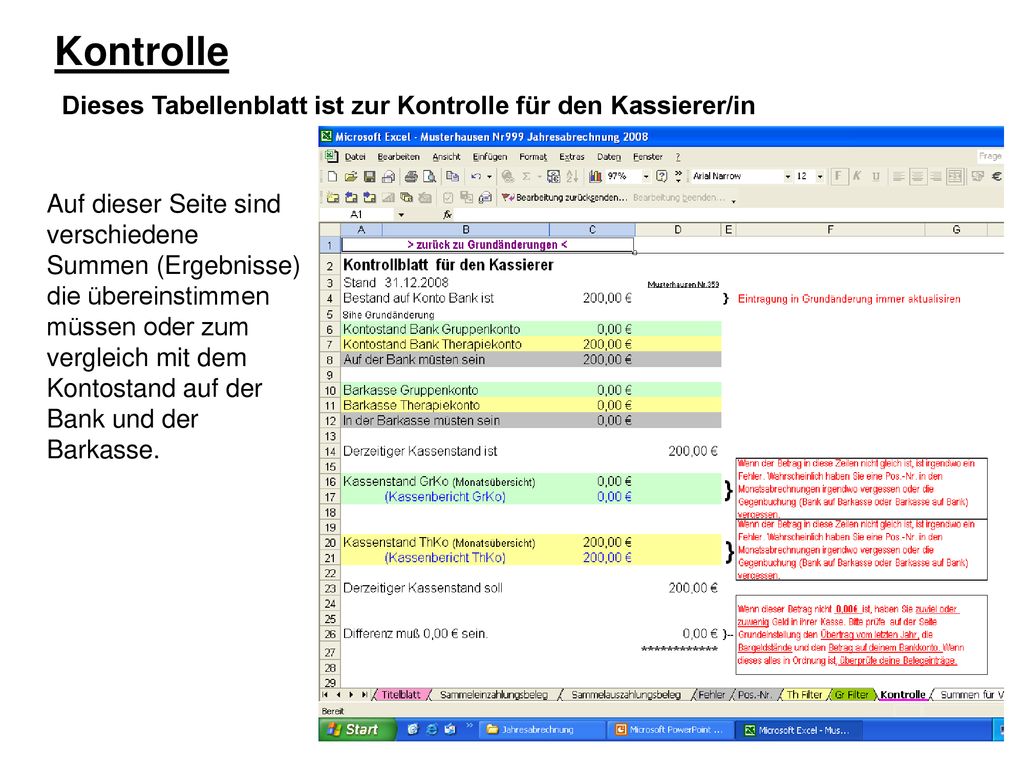The width and height of the screenshot is (1024, 768).
Task: Expand the Name Box A1 dropdown arrow
Action: (x=401, y=214)
